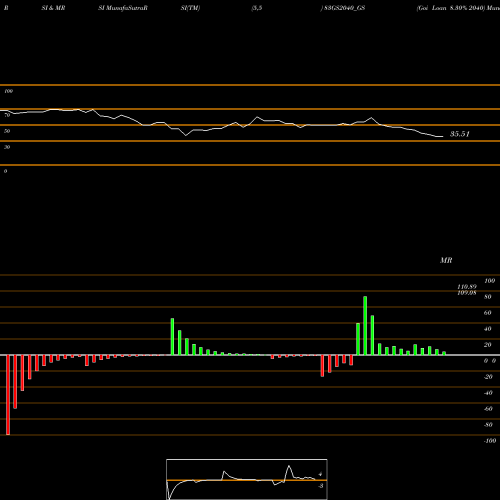Click the tallest green histogram bar
500x500 pixels.
[x=365, y=326]
